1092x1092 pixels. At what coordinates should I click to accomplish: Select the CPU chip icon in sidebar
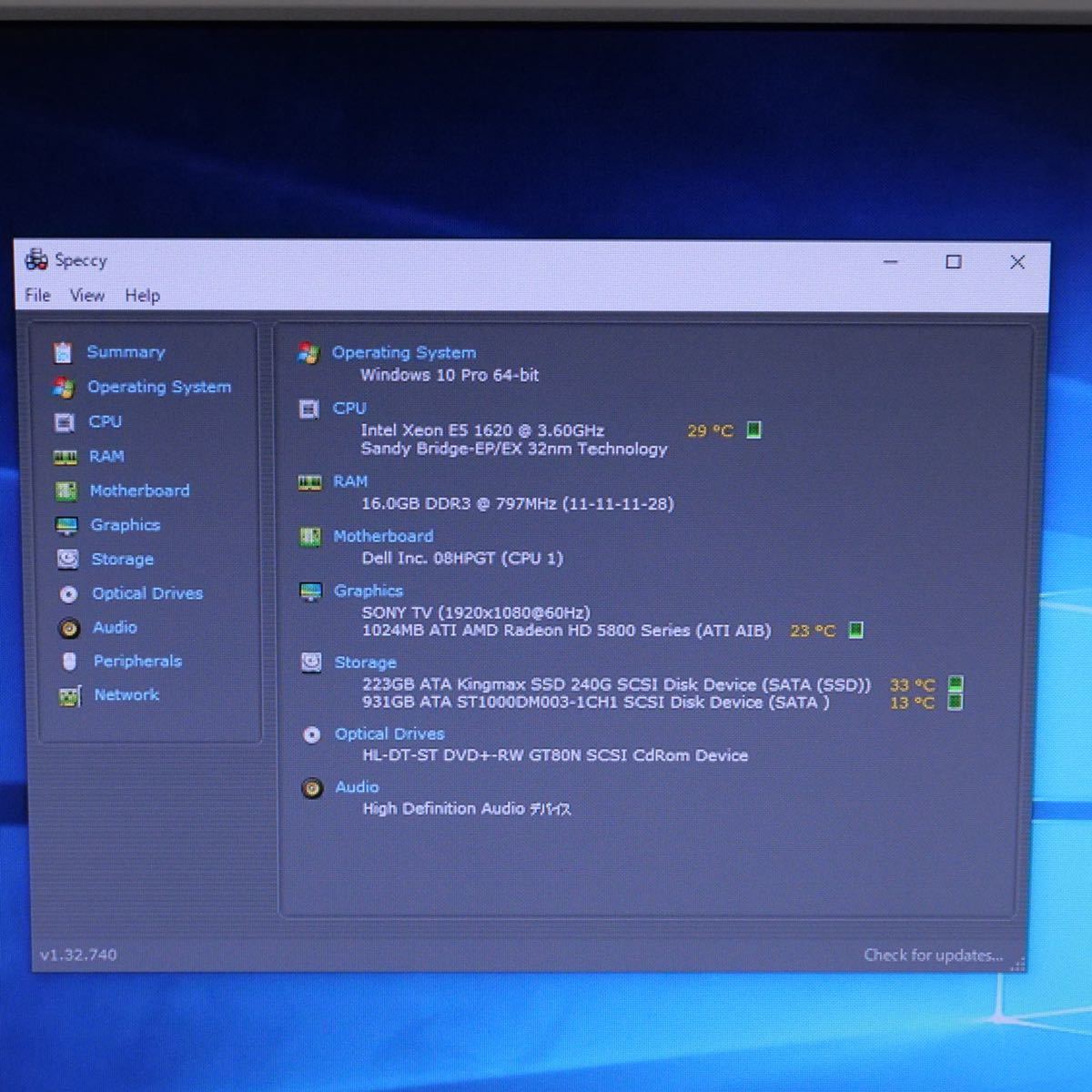coord(64,422)
